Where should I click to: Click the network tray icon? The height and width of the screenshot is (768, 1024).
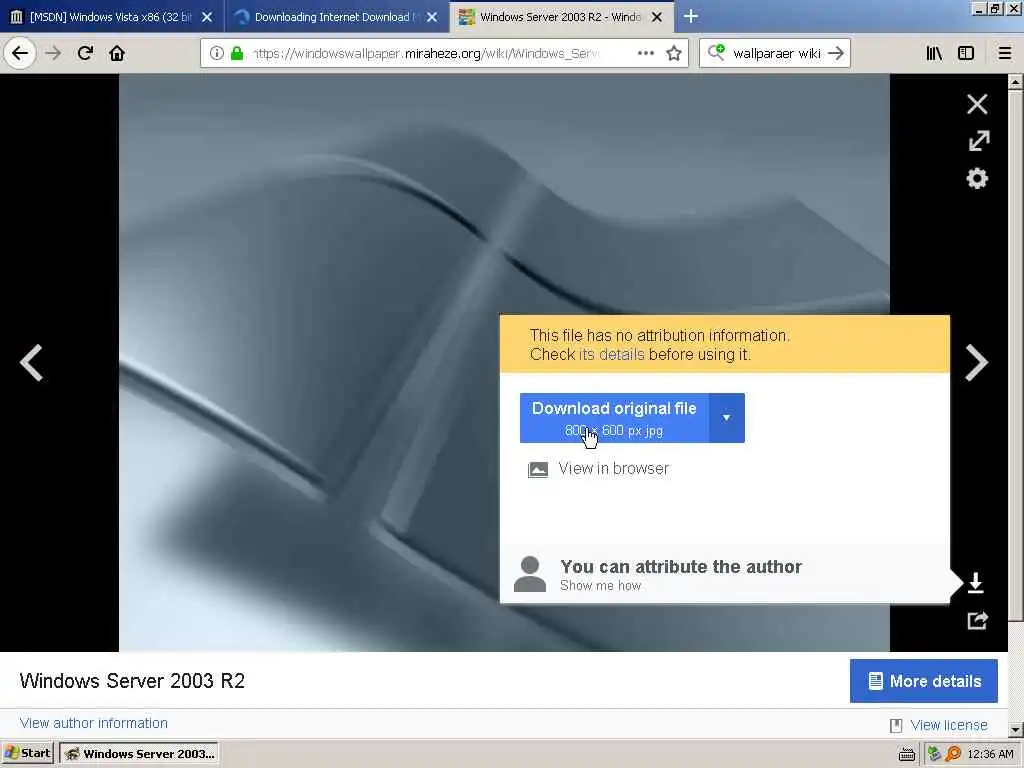(934, 754)
